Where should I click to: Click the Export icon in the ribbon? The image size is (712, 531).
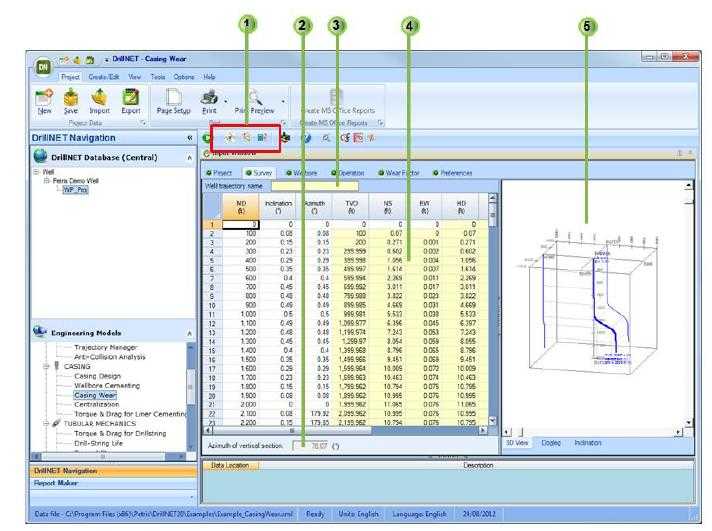coord(131,97)
